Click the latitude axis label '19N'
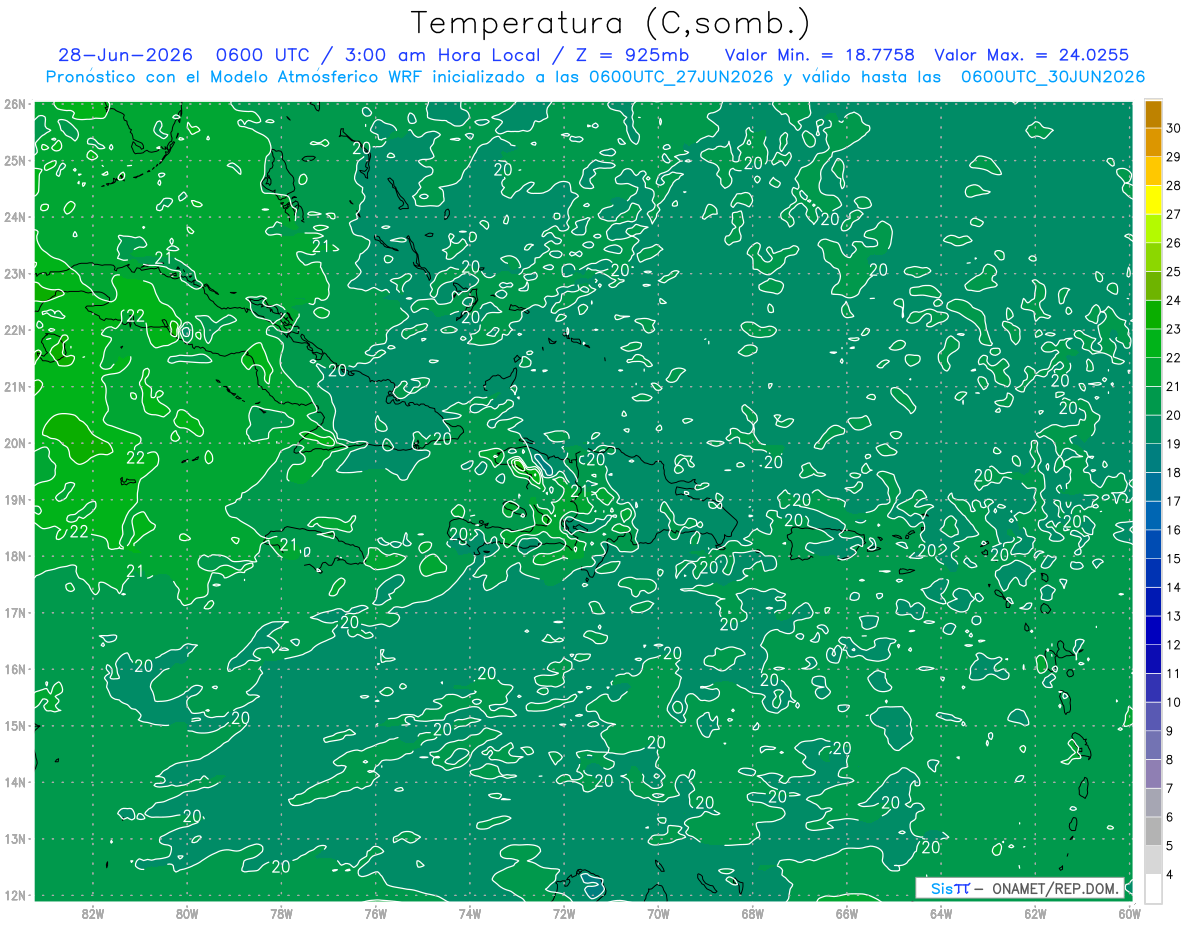Viewport: 1200px width, 927px height. (x=15, y=500)
